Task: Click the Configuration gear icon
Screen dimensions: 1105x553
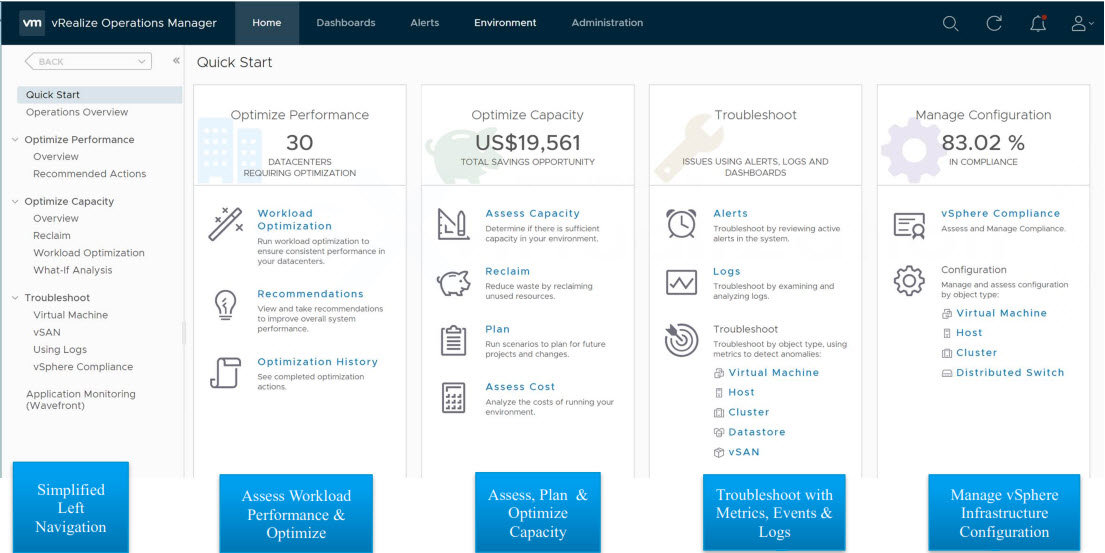Action: [909, 282]
